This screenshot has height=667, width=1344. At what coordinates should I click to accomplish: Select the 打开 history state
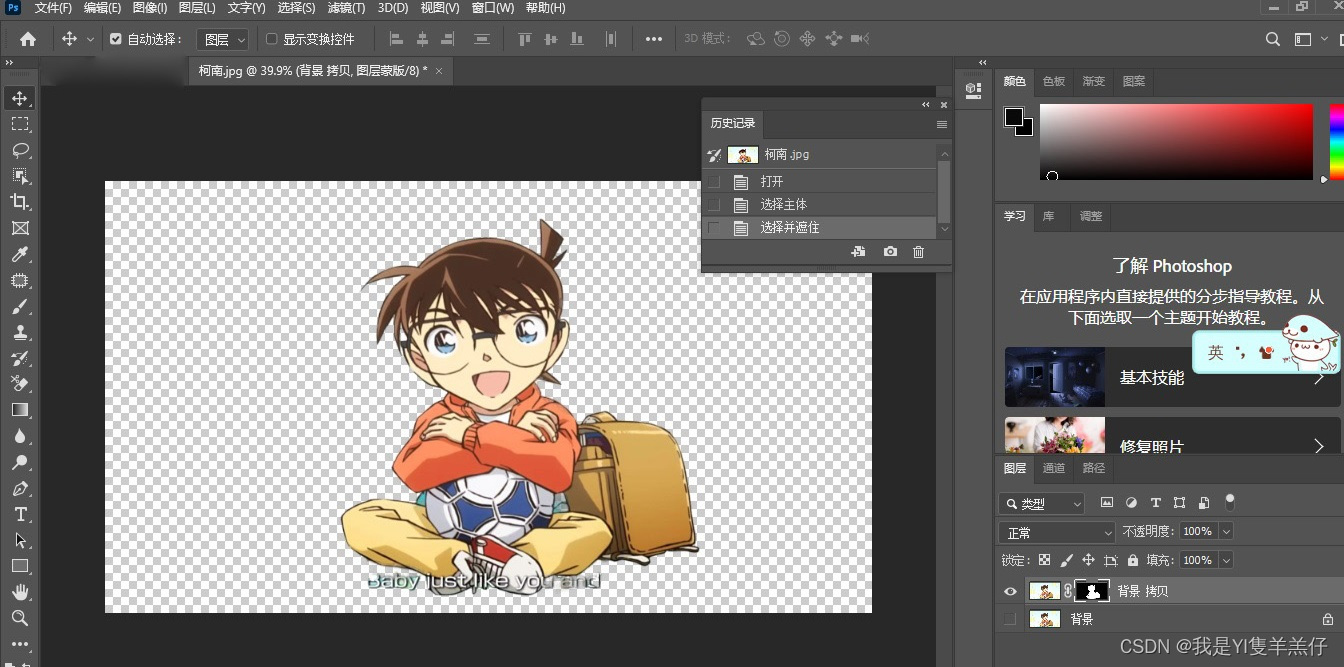tap(819, 181)
